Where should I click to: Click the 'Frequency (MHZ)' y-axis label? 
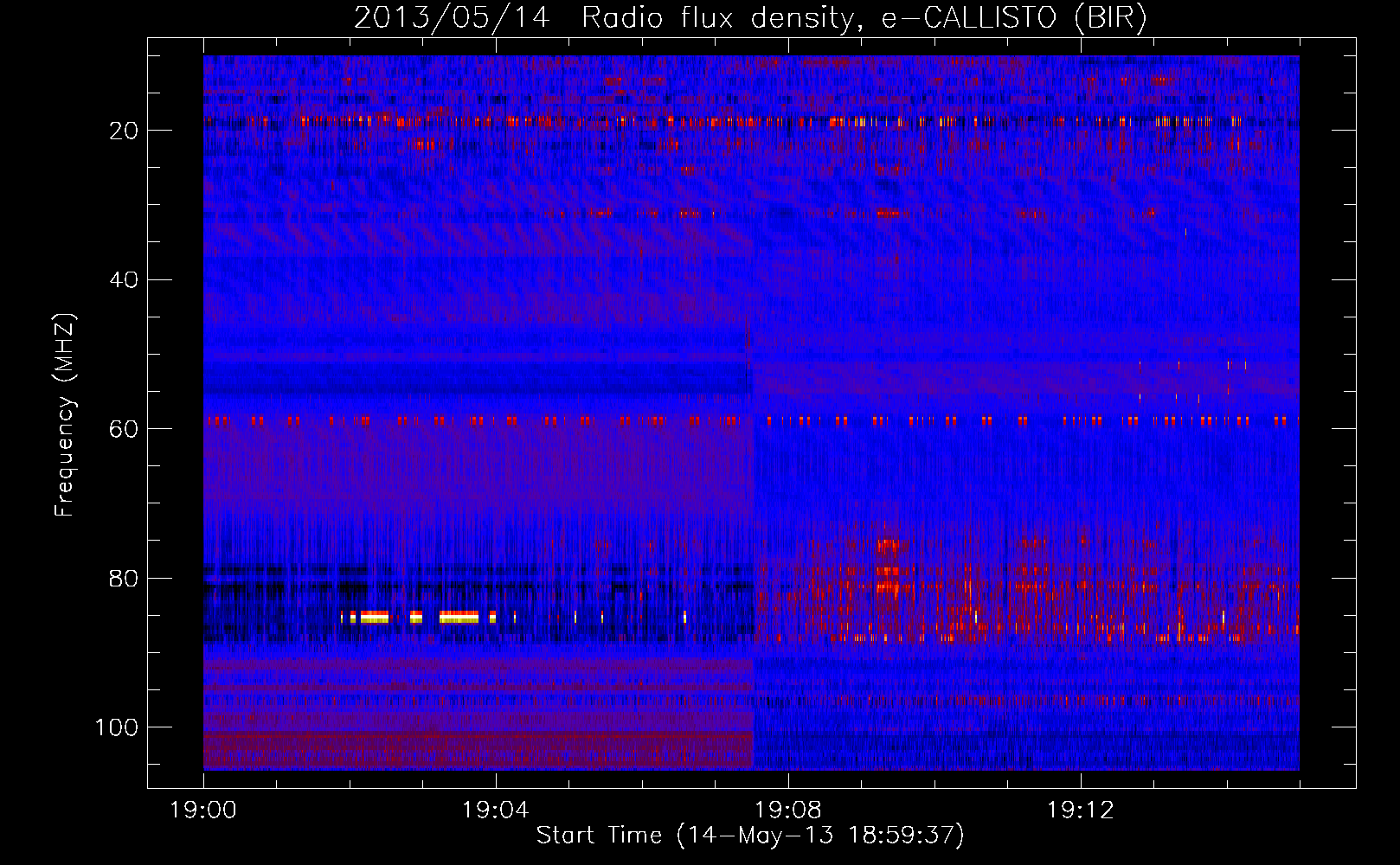[x=65, y=415]
